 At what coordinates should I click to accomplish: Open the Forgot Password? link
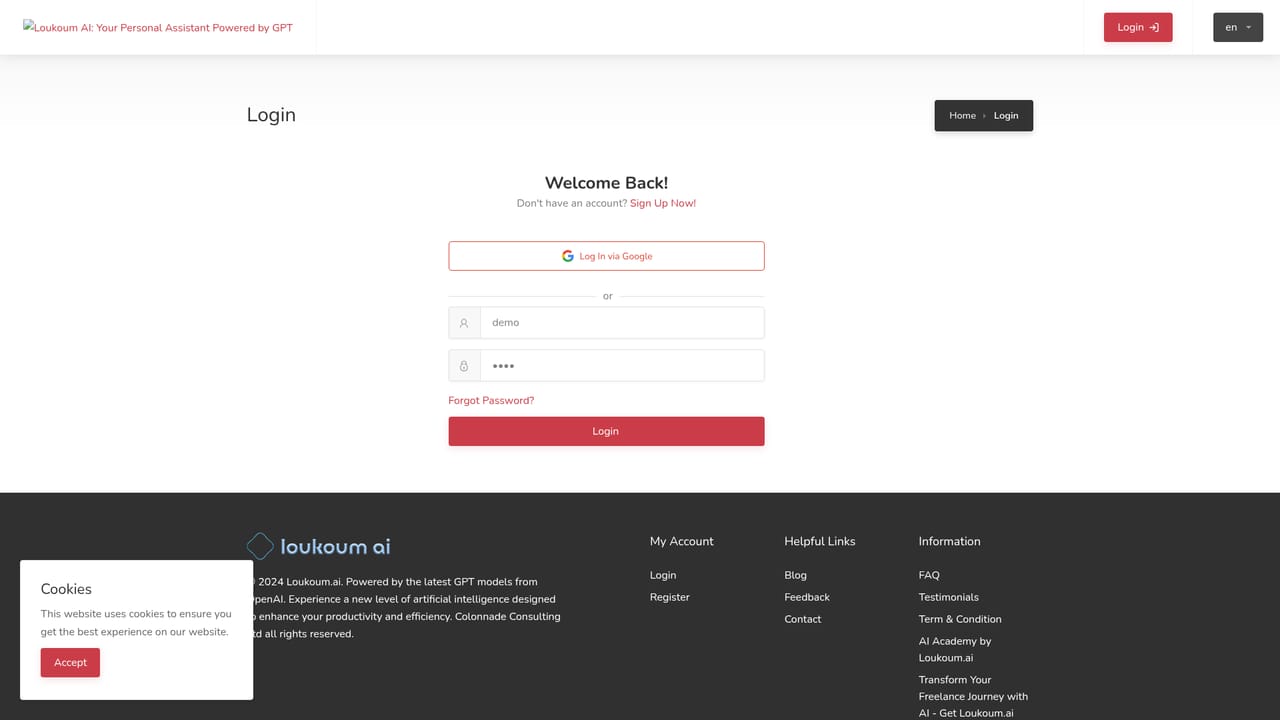point(491,400)
